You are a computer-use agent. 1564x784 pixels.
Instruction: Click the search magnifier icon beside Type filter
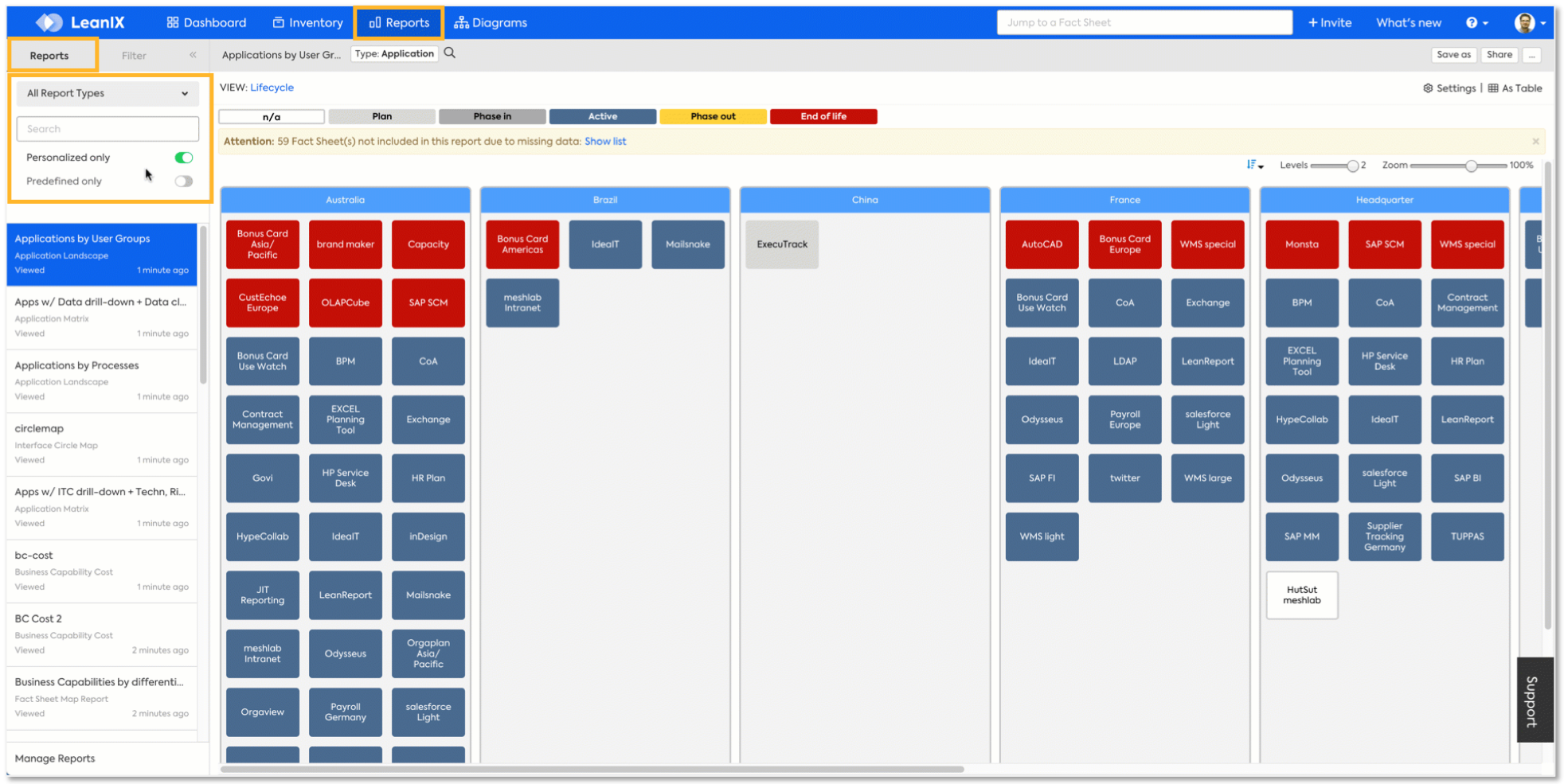[x=450, y=53]
